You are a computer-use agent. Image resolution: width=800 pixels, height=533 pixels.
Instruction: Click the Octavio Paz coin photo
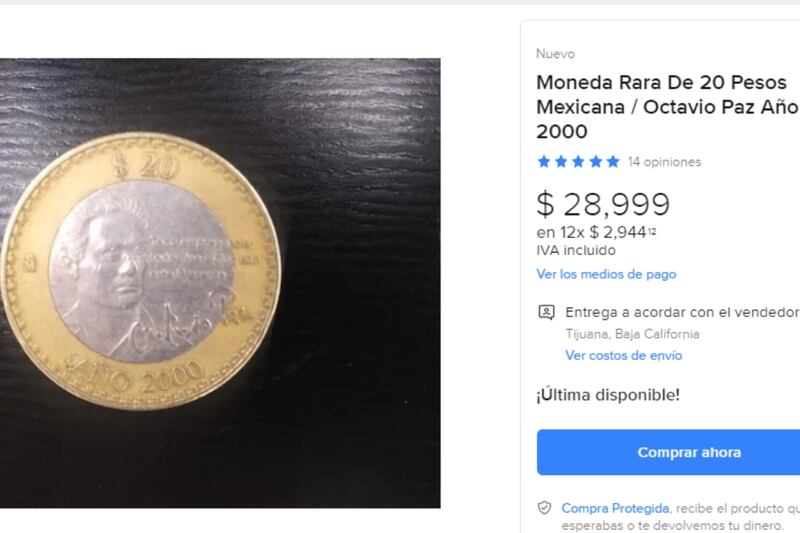pyautogui.click(x=220, y=283)
